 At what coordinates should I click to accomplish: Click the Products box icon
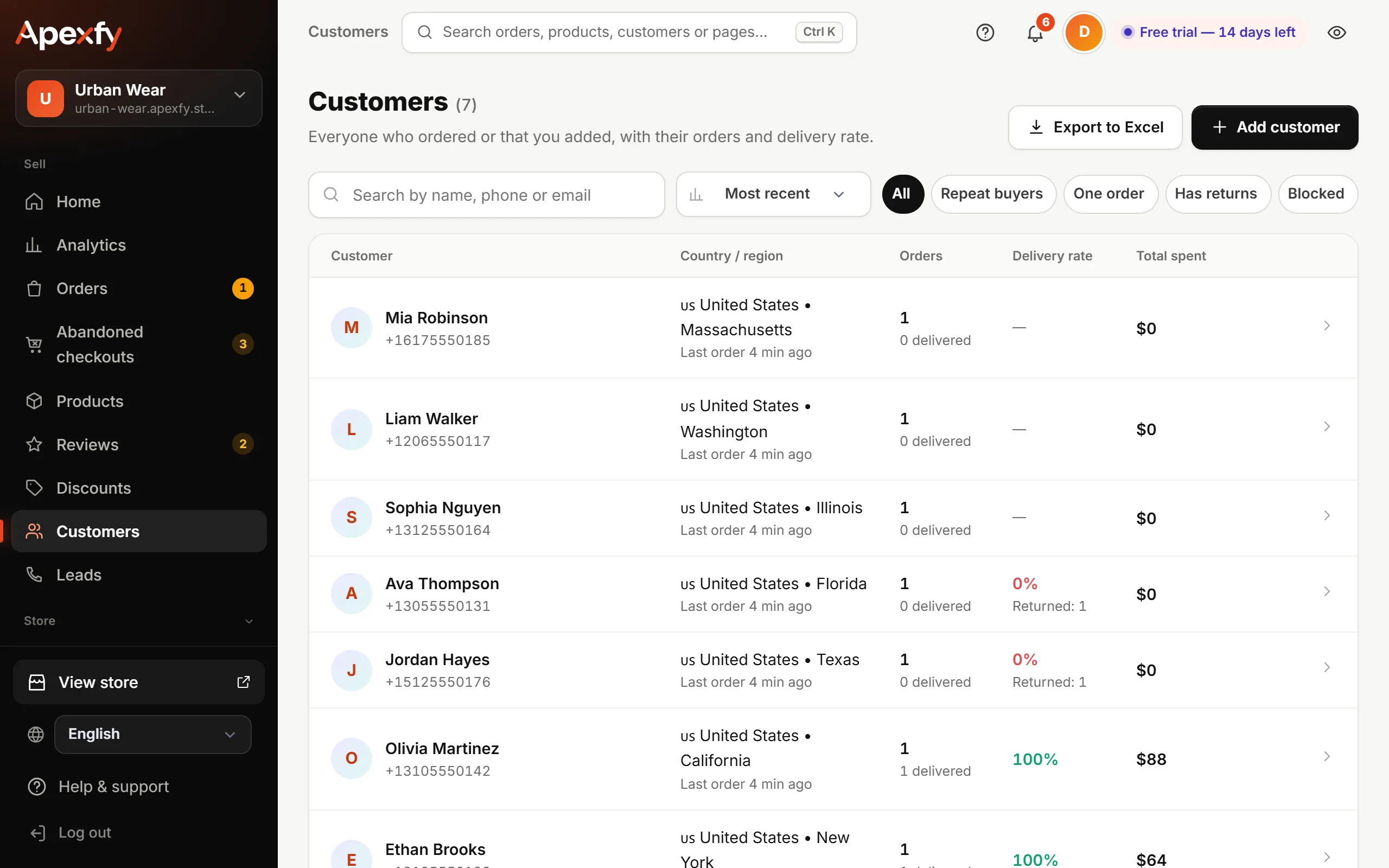34,401
